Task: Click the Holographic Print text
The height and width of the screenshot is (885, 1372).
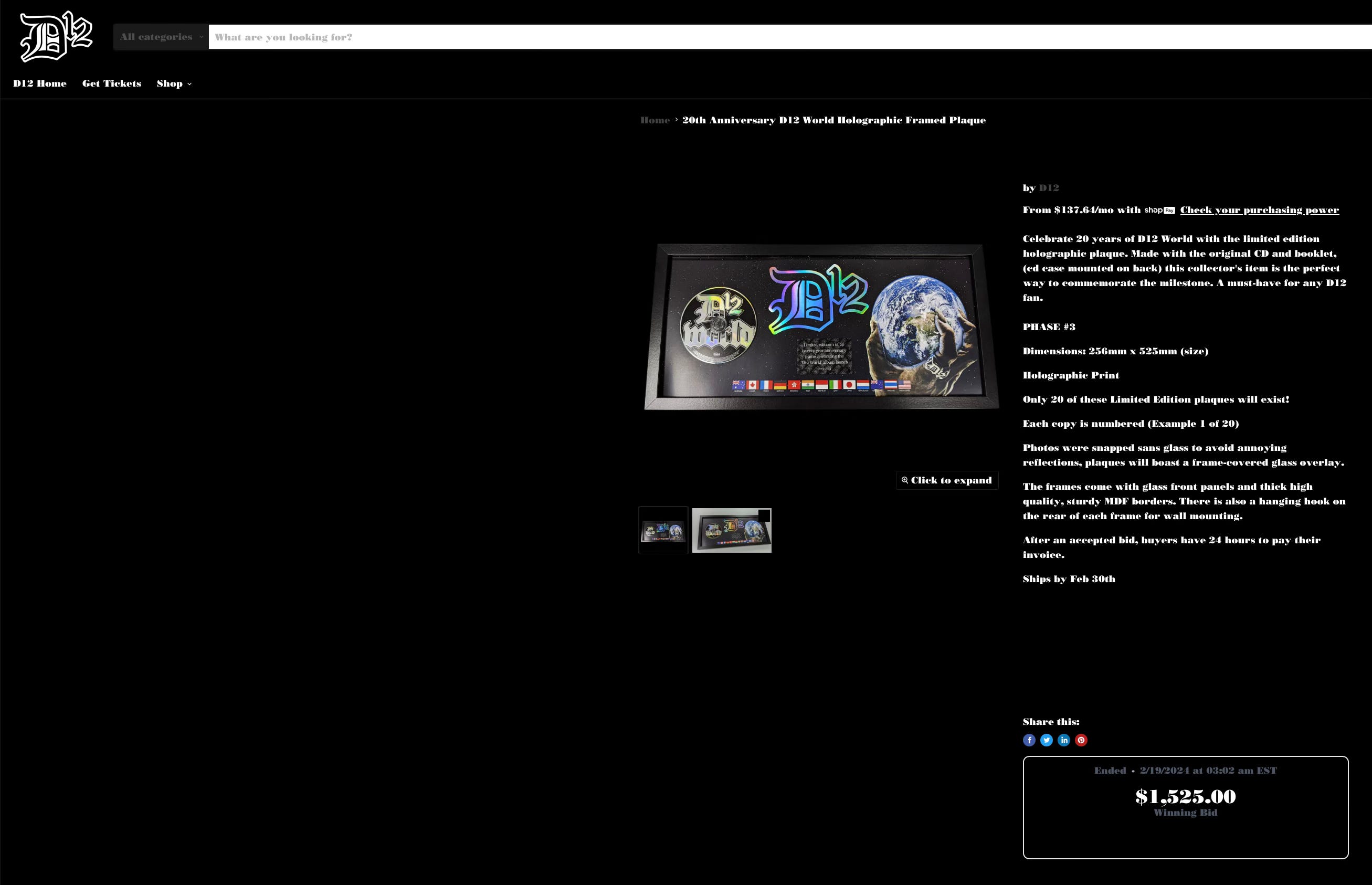Action: click(1071, 375)
